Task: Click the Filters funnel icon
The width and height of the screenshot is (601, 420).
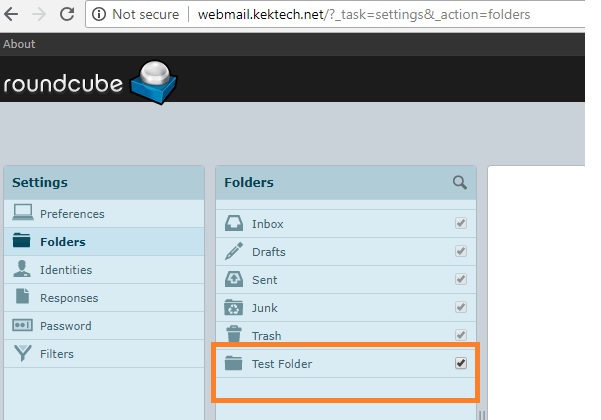Action: tap(22, 354)
